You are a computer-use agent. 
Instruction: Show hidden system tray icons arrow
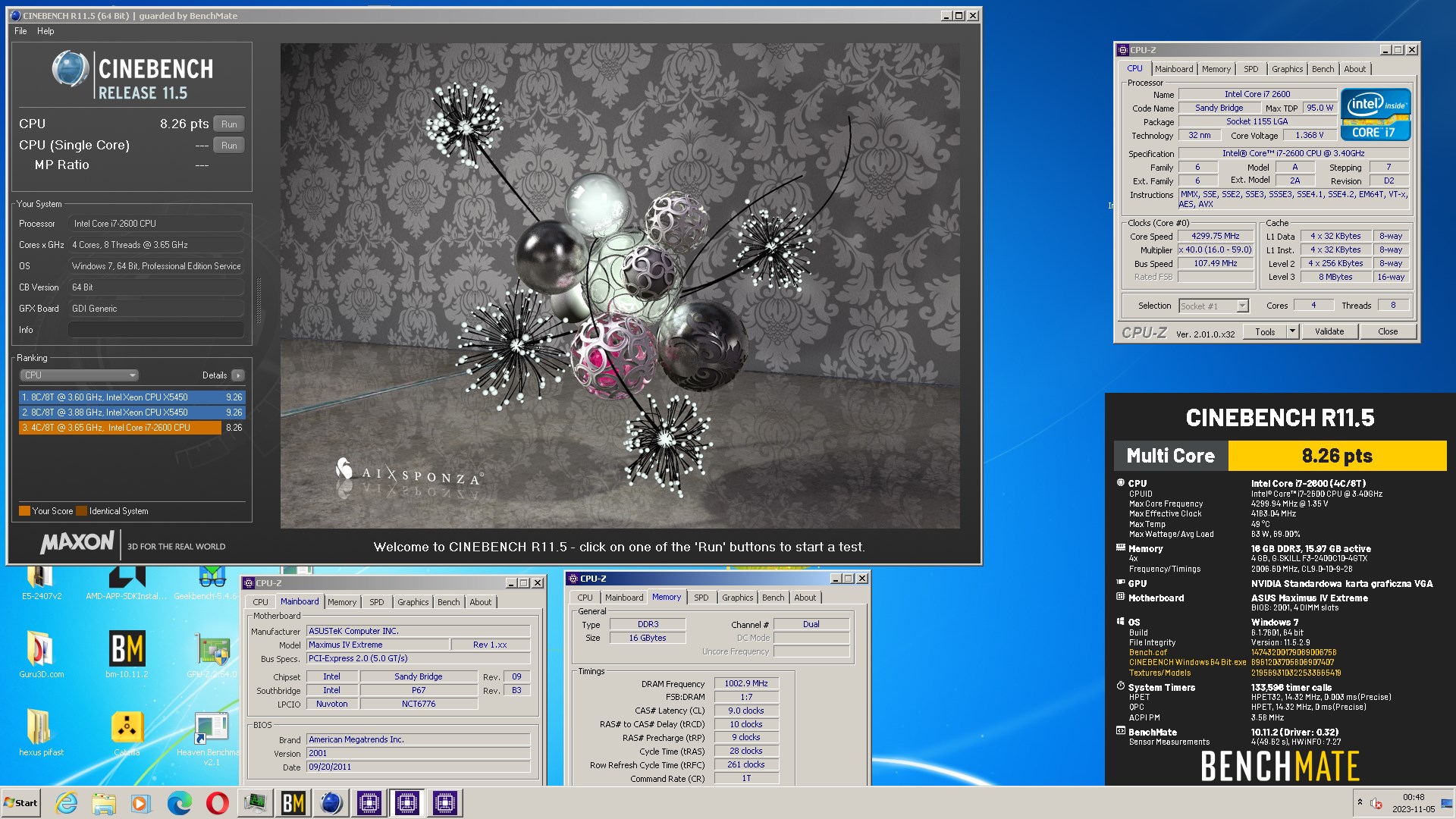pyautogui.click(x=1360, y=802)
